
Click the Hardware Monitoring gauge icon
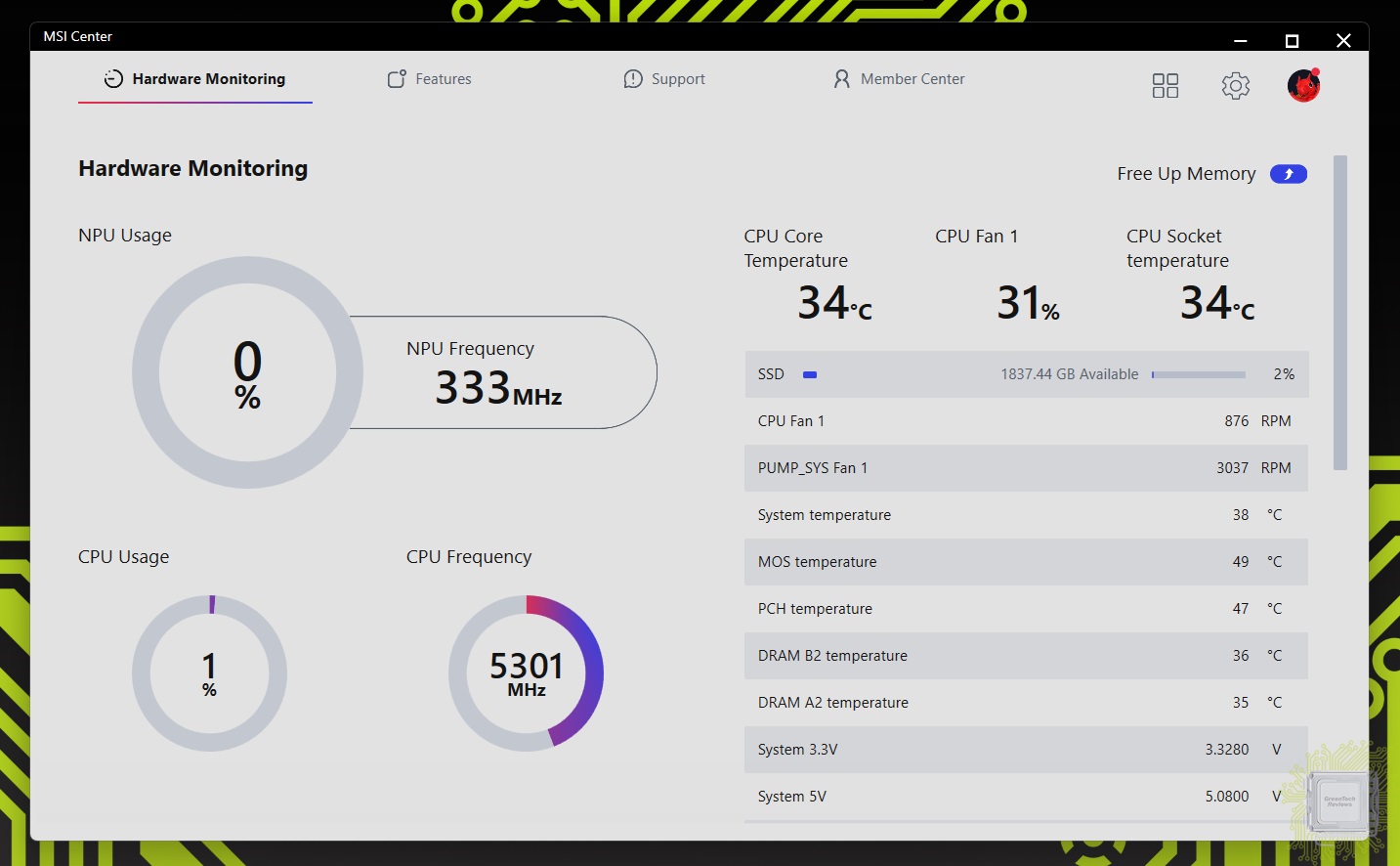click(x=113, y=79)
